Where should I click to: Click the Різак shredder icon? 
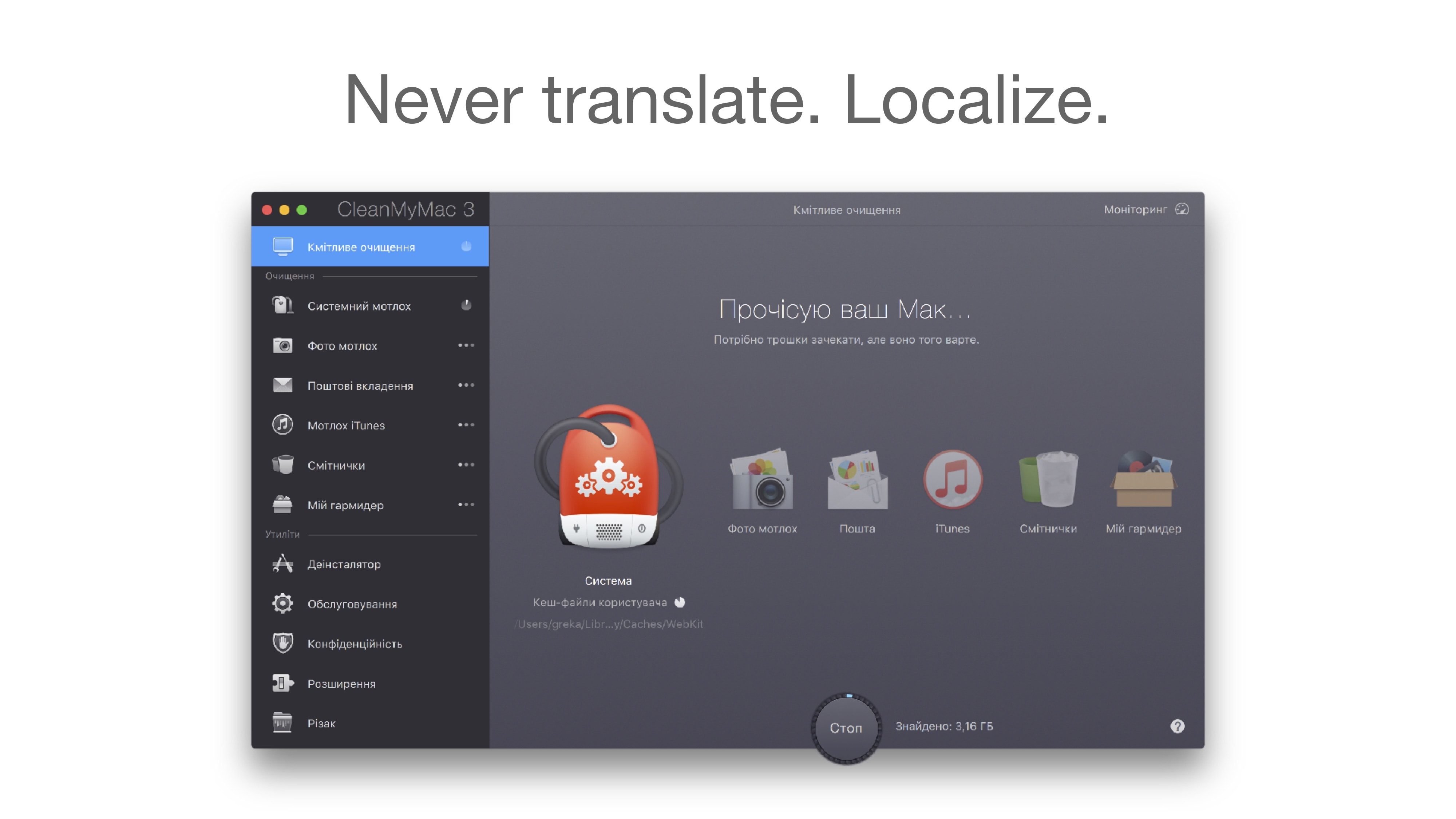click(x=282, y=723)
